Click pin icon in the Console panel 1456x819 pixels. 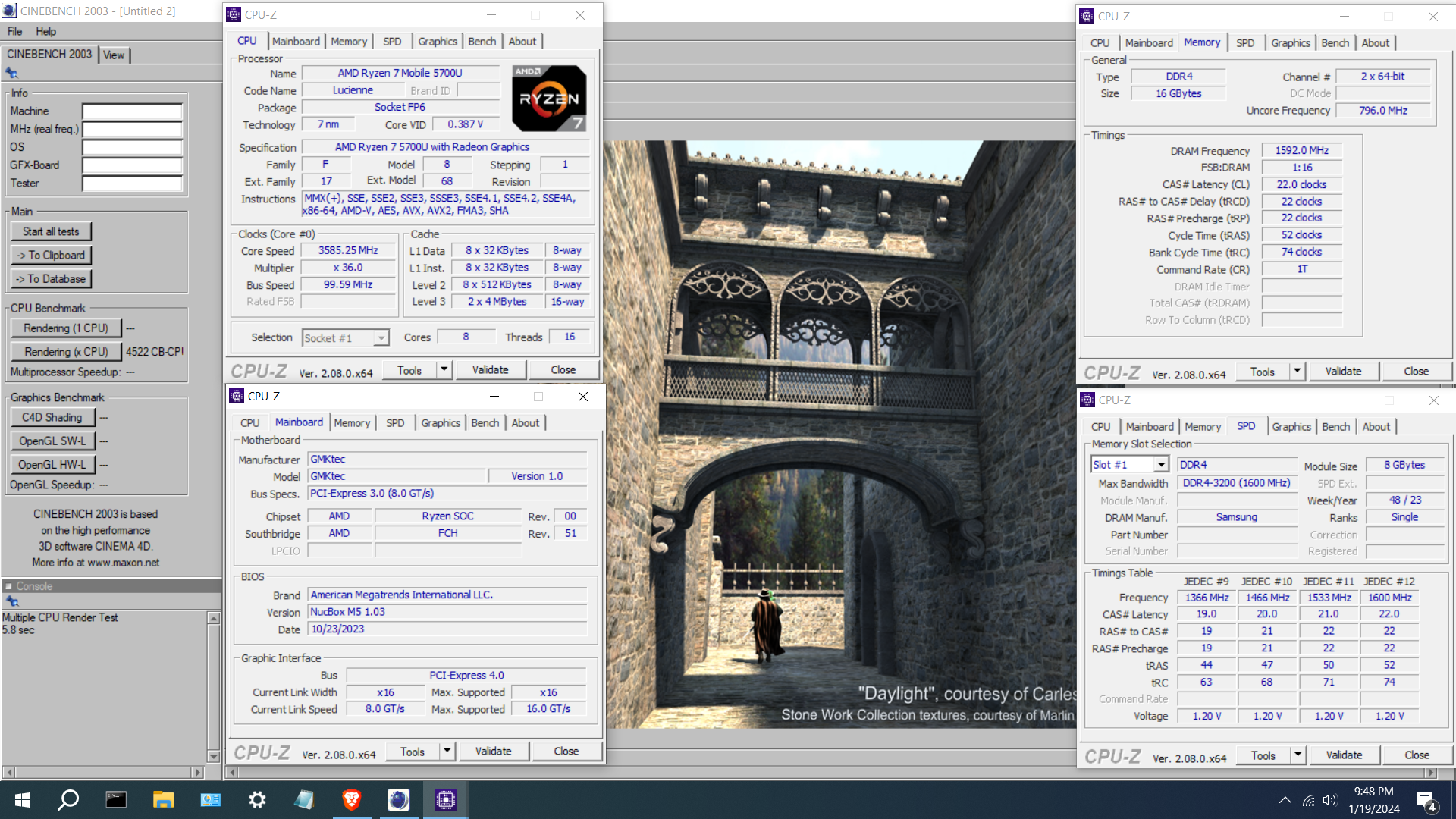11,601
